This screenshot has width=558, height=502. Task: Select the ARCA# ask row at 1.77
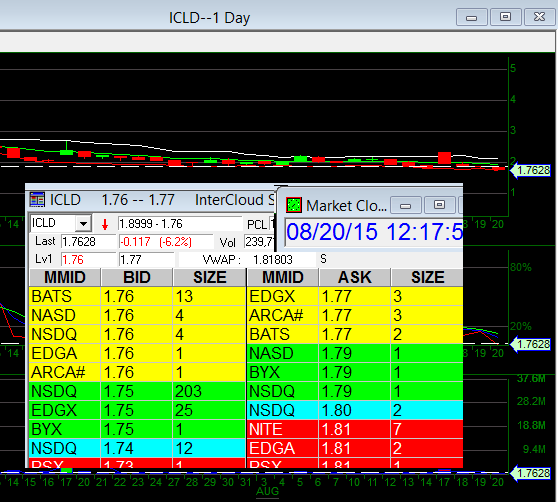click(x=355, y=315)
